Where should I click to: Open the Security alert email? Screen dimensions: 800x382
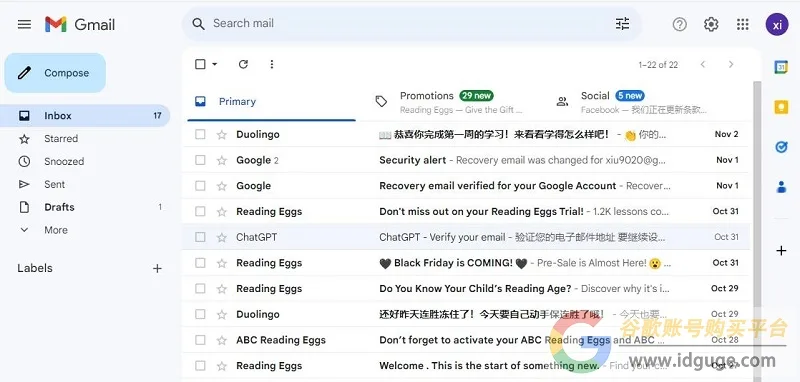(x=466, y=160)
